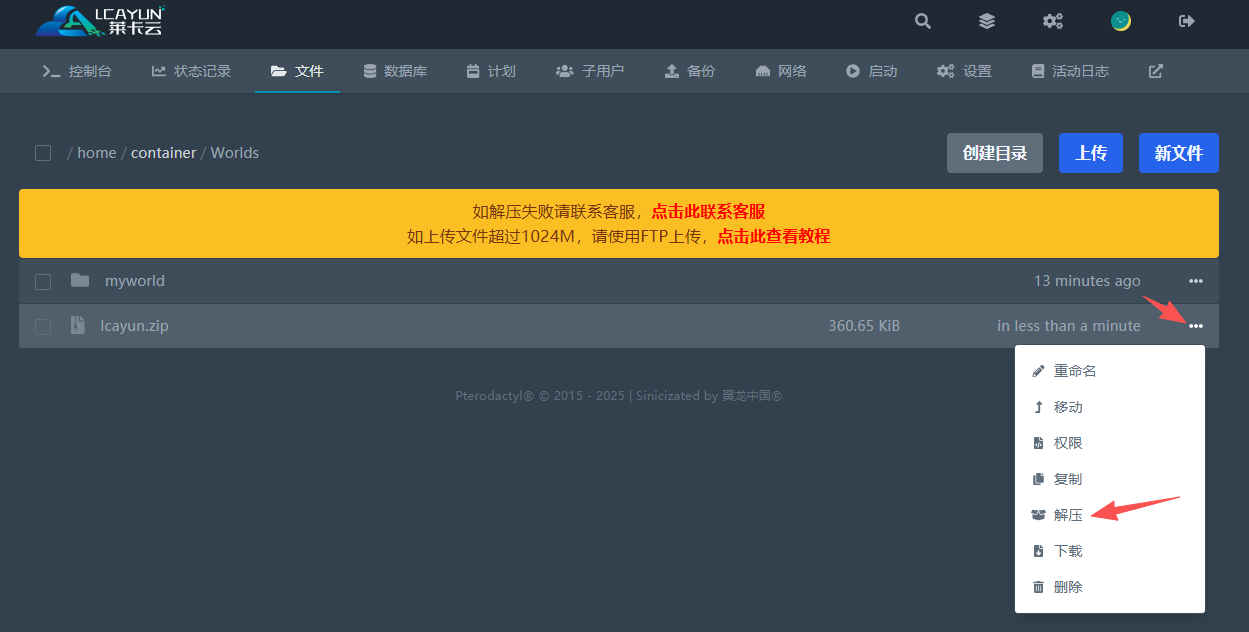Click the myworld folder icon
Screen dimensions: 1249x632
[x=80, y=281]
